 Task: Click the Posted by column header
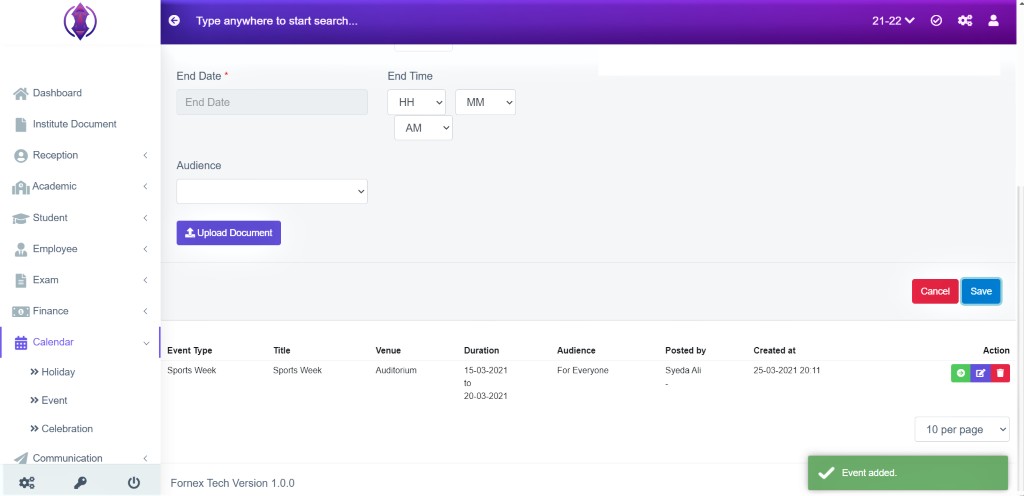click(685, 350)
